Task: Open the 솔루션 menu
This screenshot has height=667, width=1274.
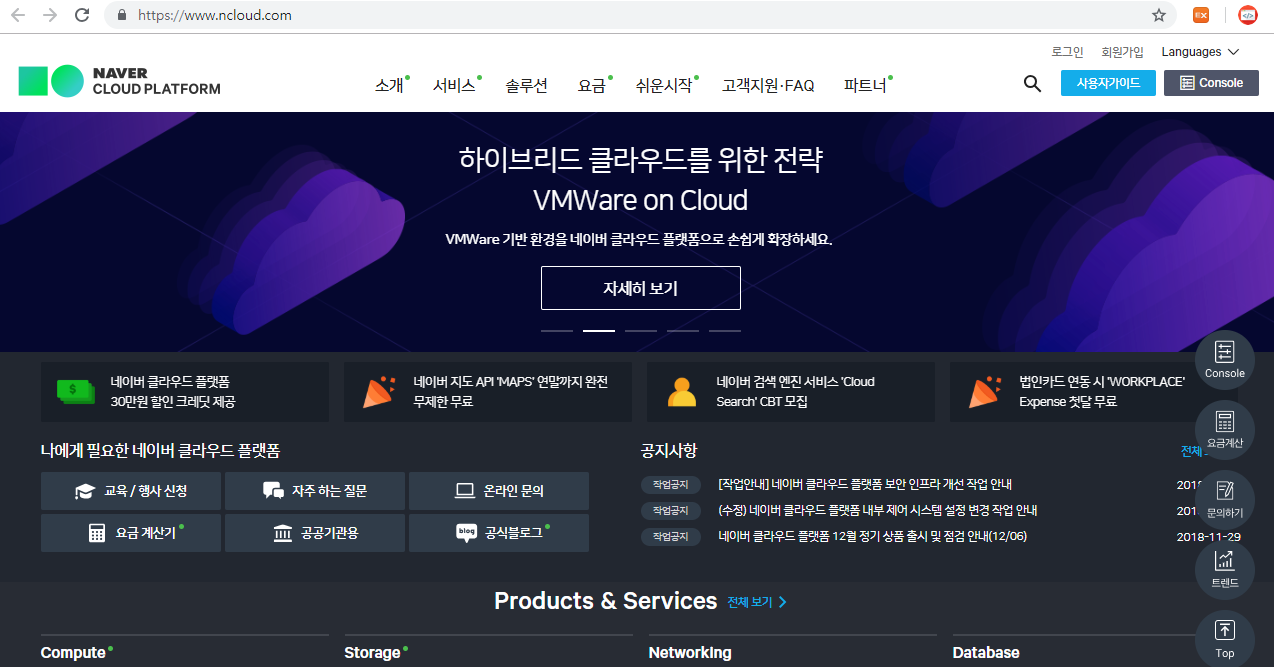Action: pyautogui.click(x=527, y=86)
